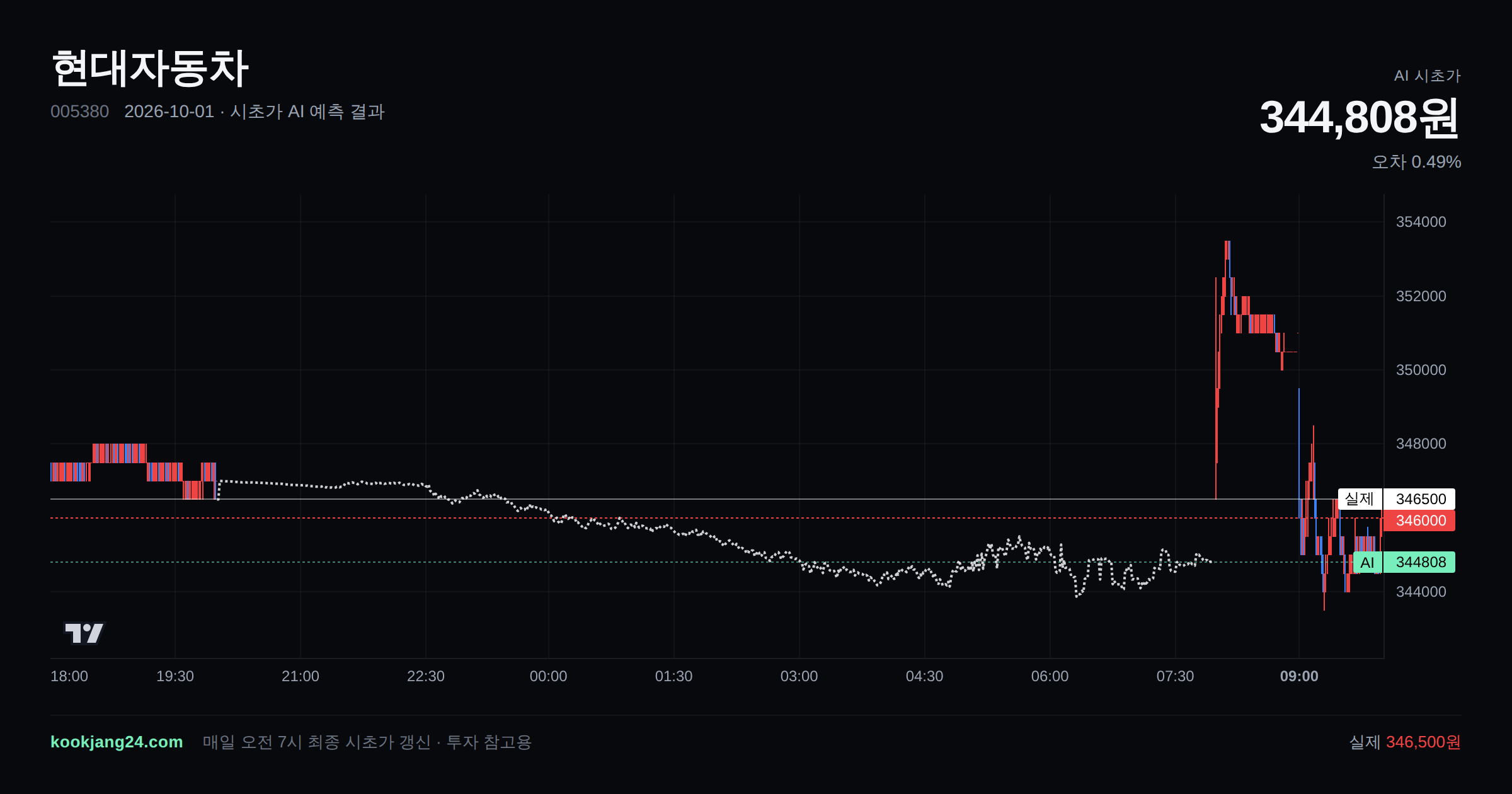Click the 19:30 time label
Screen dimensions: 1512x794
175,676
